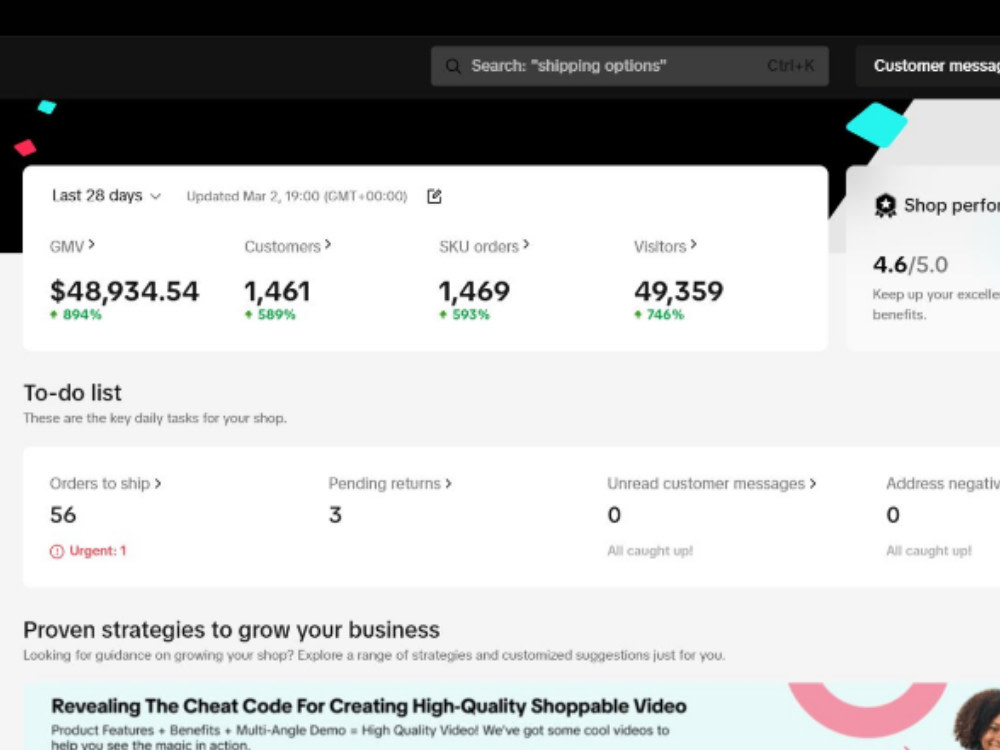
Task: Open Address negative reviews task
Action: pos(943,483)
